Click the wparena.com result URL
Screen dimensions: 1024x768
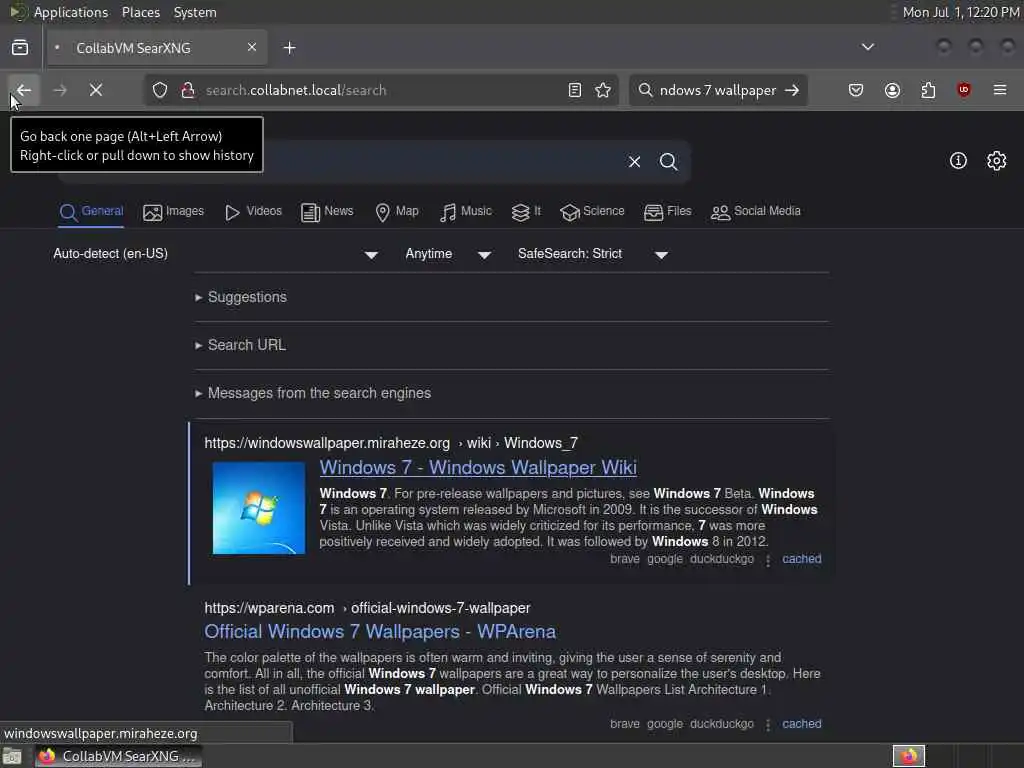pyautogui.click(x=367, y=608)
